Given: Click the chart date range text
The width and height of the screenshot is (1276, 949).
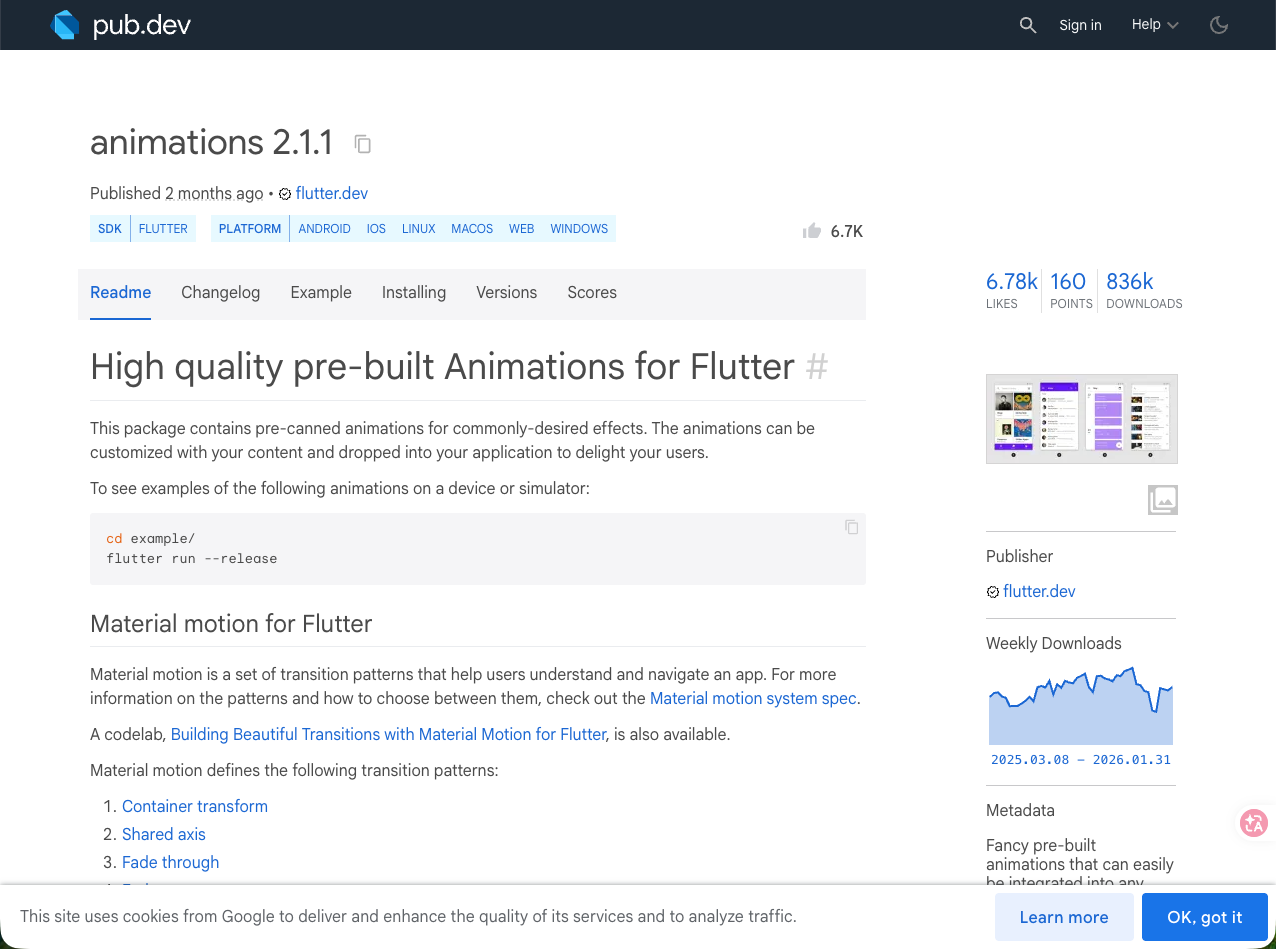Looking at the screenshot, I should pos(1081,760).
